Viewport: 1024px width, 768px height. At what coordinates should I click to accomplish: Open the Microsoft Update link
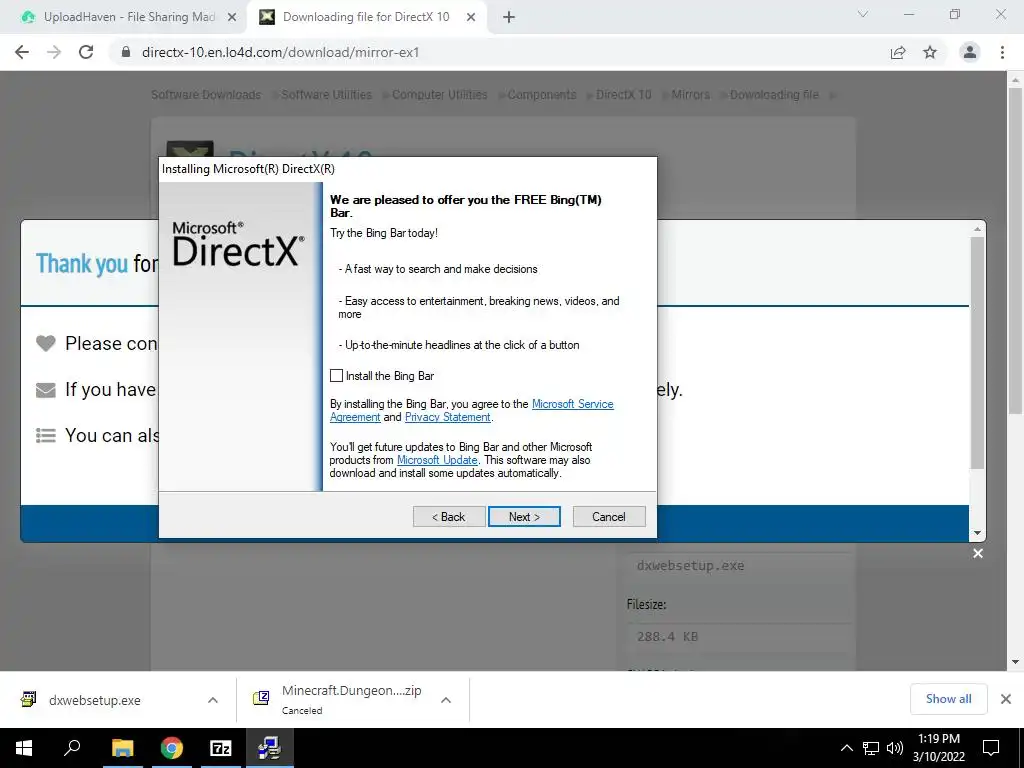[437, 460]
